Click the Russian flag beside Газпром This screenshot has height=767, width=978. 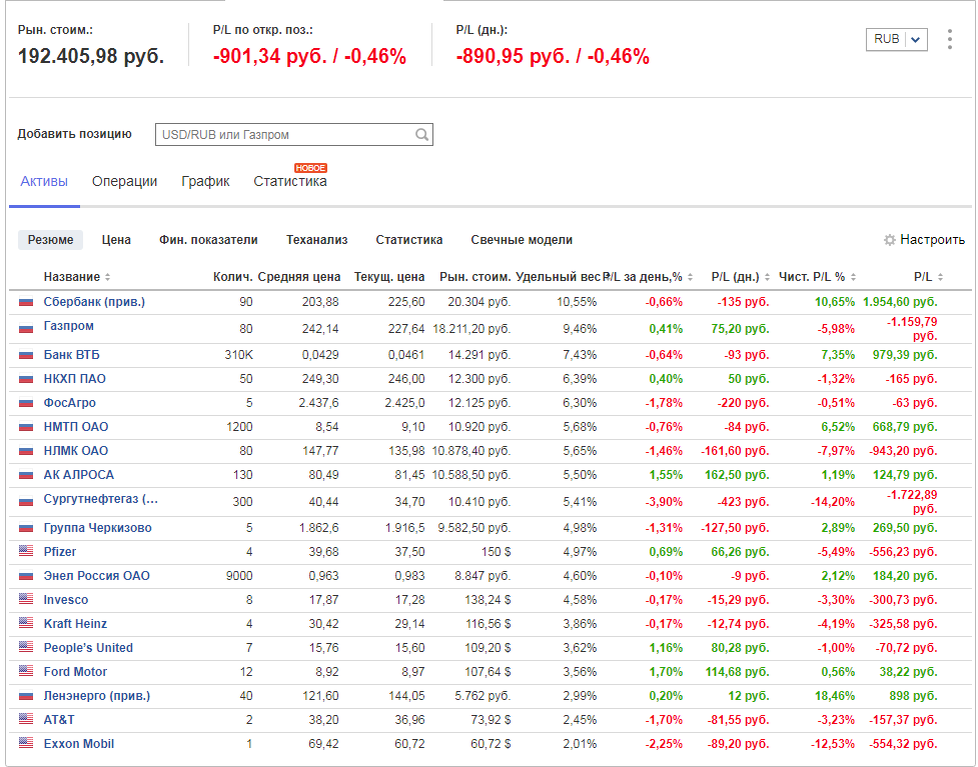[x=26, y=327]
